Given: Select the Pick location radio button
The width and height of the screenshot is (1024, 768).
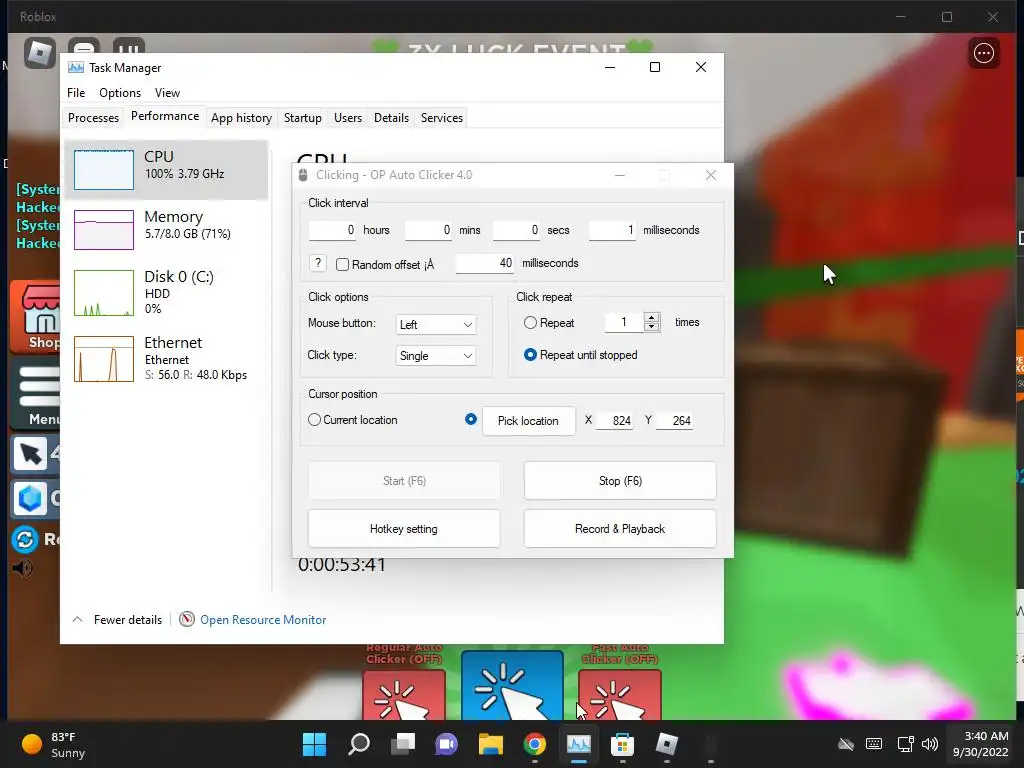Looking at the screenshot, I should (x=471, y=419).
